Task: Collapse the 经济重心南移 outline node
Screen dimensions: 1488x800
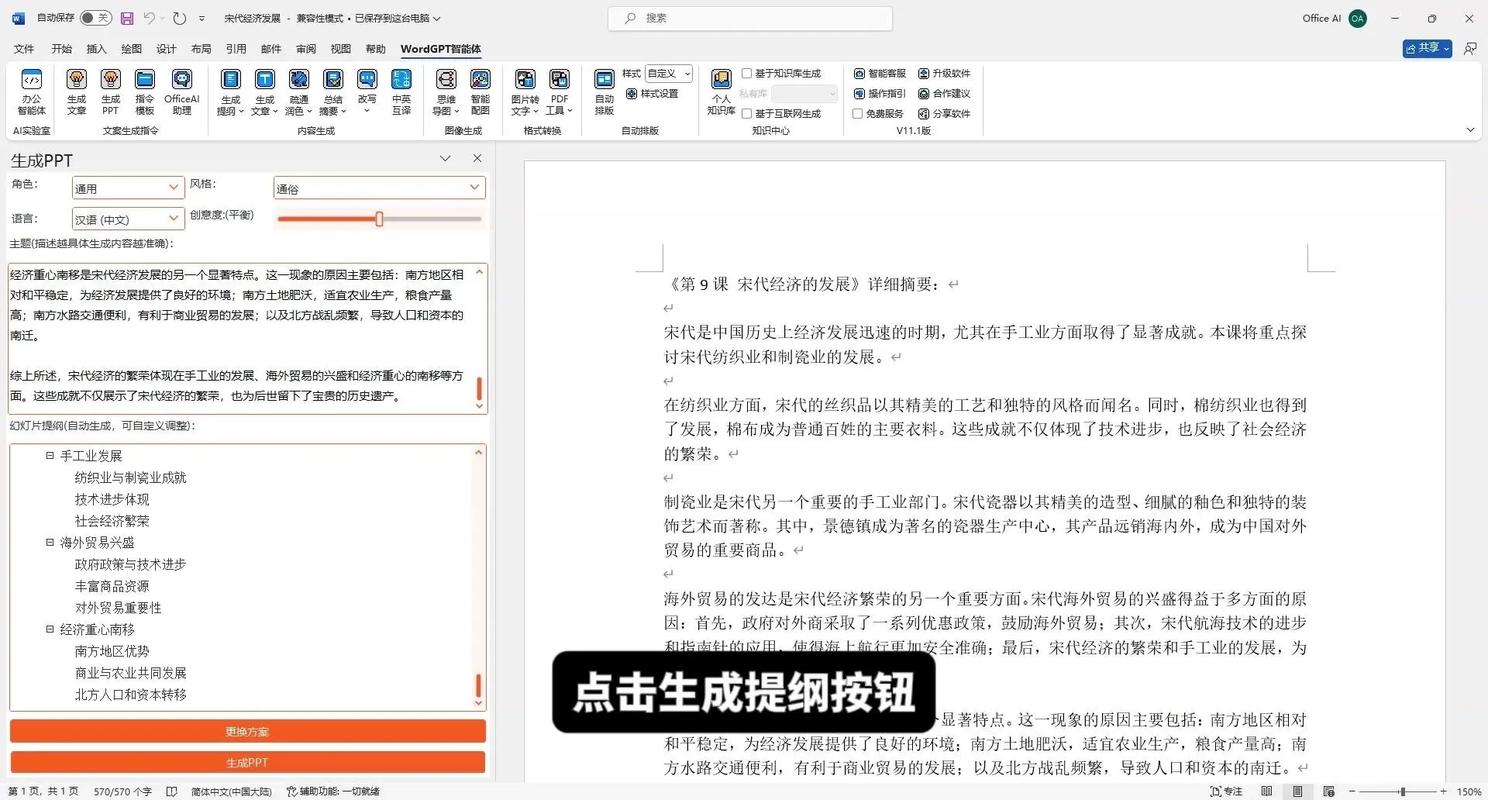Action: (x=50, y=629)
